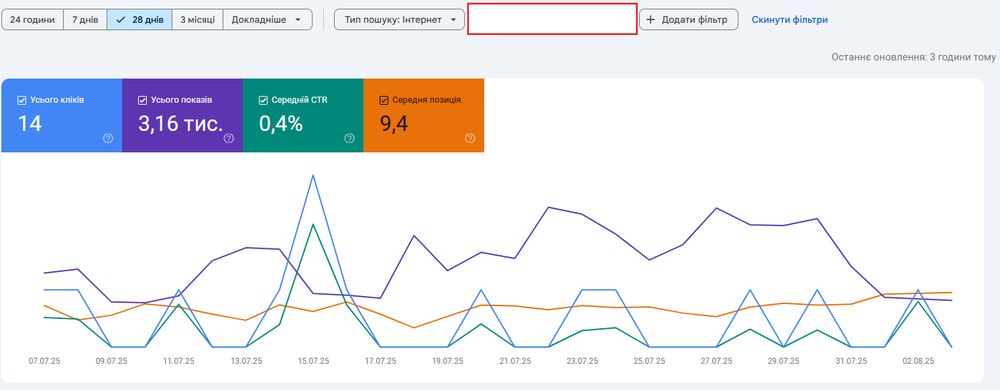Image resolution: width=1000 pixels, height=390 pixels.
Task: Click the 17.07.25 axis date label
Action: click(x=380, y=361)
